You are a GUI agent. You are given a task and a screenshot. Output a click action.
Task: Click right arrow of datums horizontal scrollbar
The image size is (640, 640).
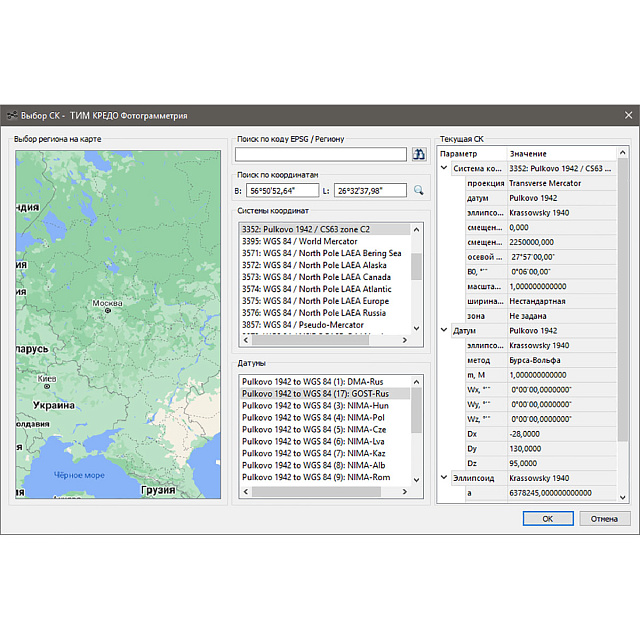[x=404, y=492]
